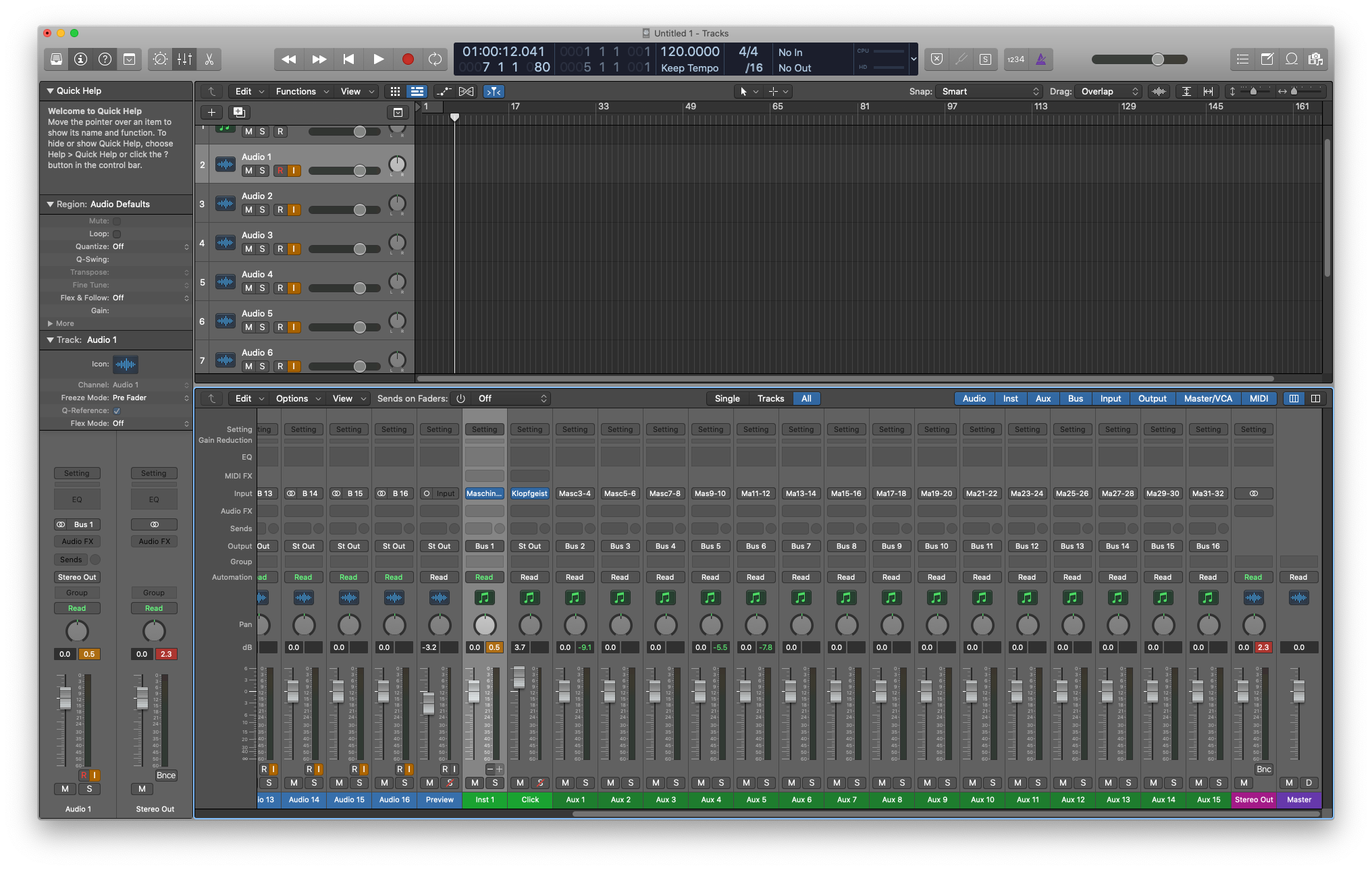Toggle waveform zoom button
The height and width of the screenshot is (870, 1372).
click(x=1159, y=91)
